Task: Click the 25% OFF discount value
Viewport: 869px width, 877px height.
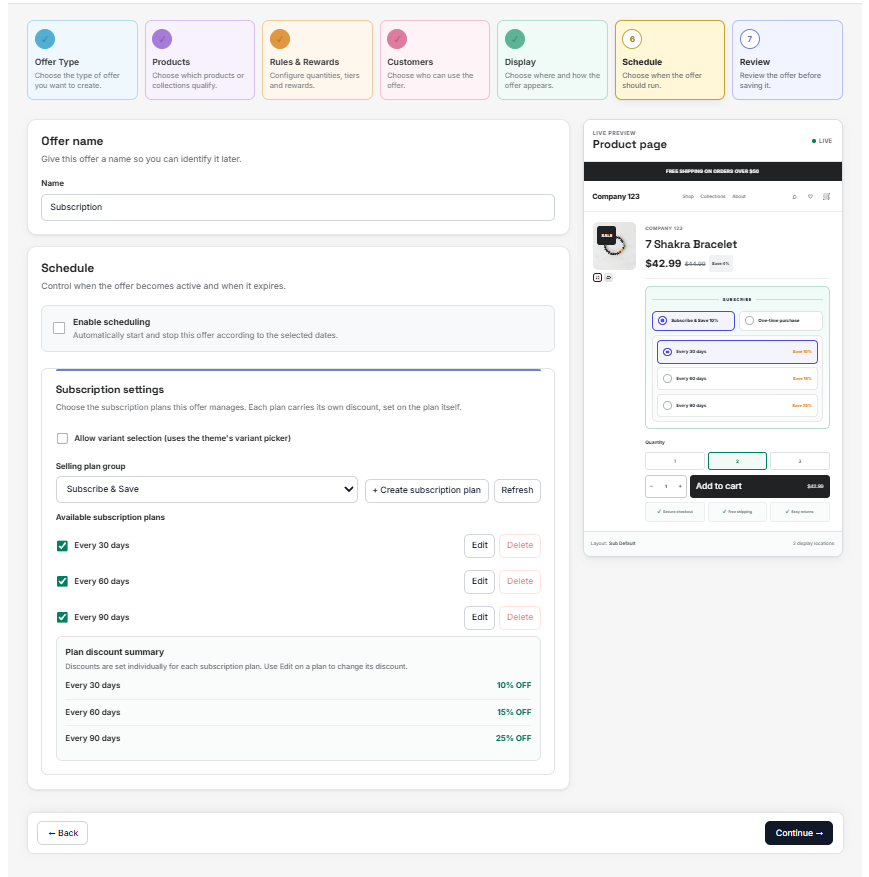Action: pos(513,739)
